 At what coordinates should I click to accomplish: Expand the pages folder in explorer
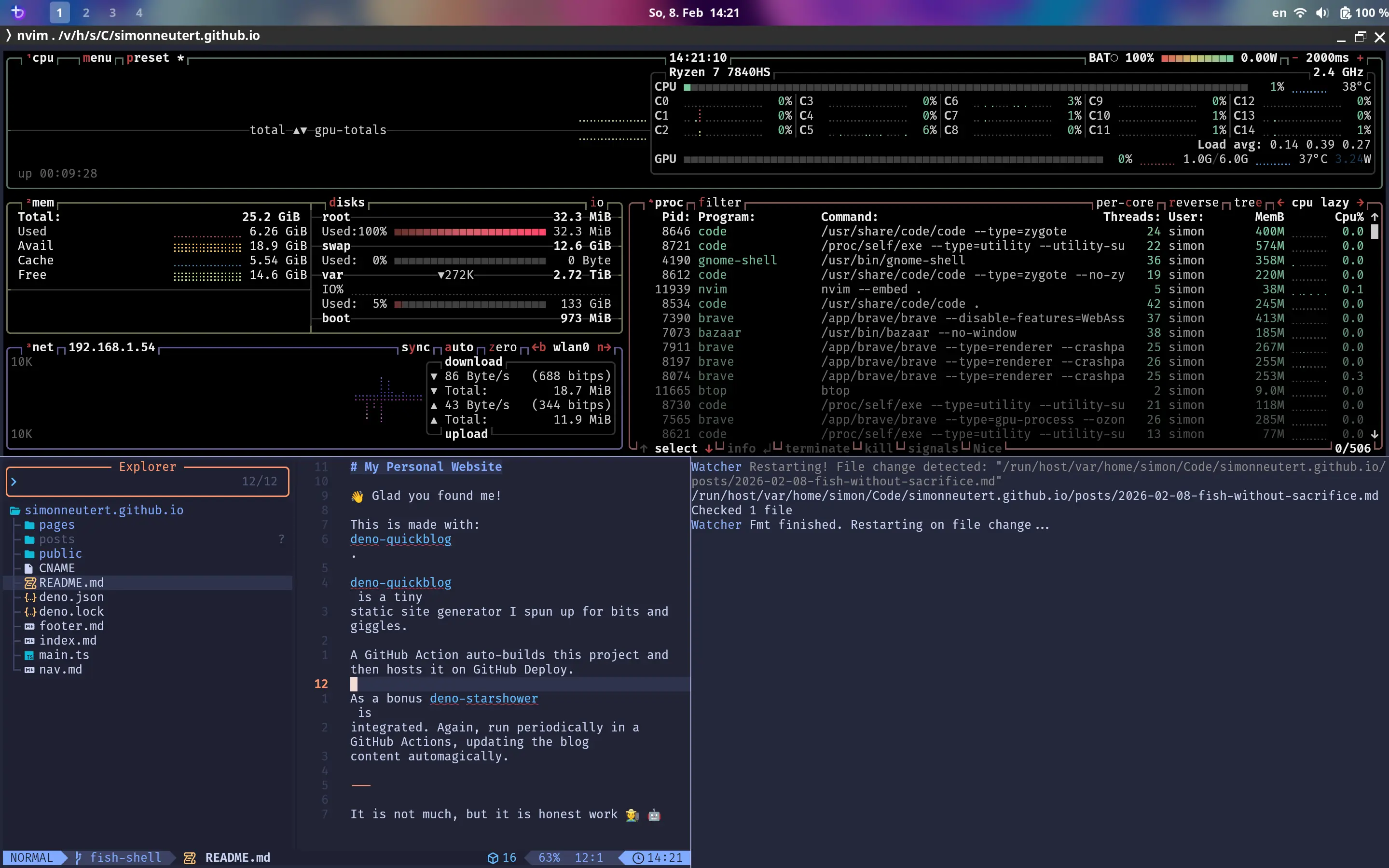(x=56, y=524)
